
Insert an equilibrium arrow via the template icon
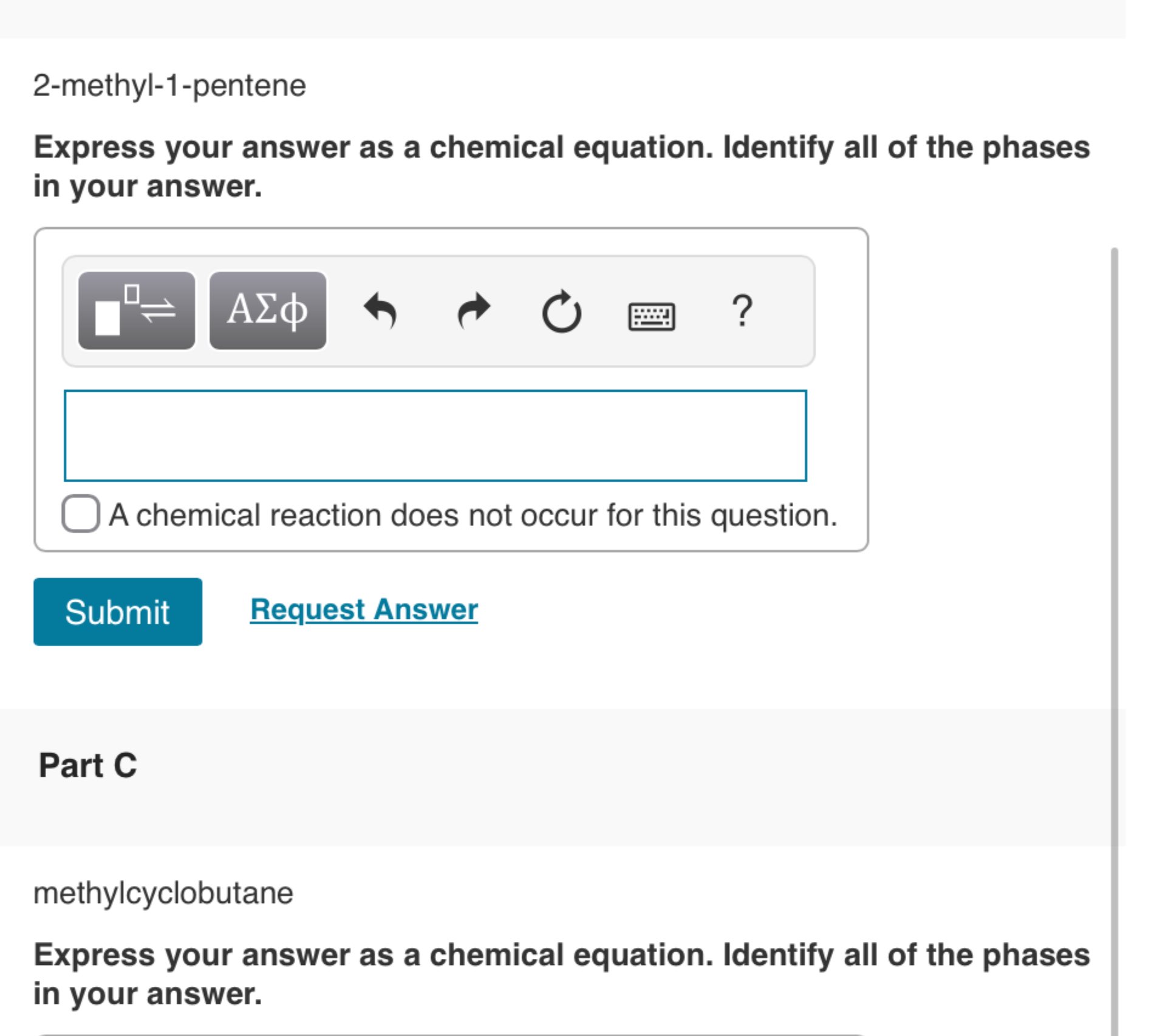coord(136,311)
